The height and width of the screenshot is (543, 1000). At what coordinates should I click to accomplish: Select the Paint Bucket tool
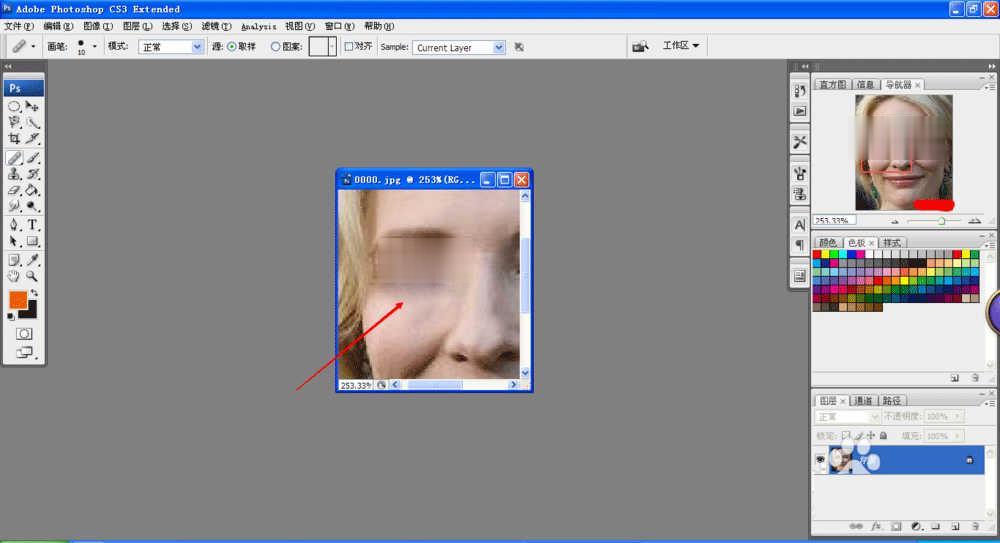pyautogui.click(x=32, y=190)
